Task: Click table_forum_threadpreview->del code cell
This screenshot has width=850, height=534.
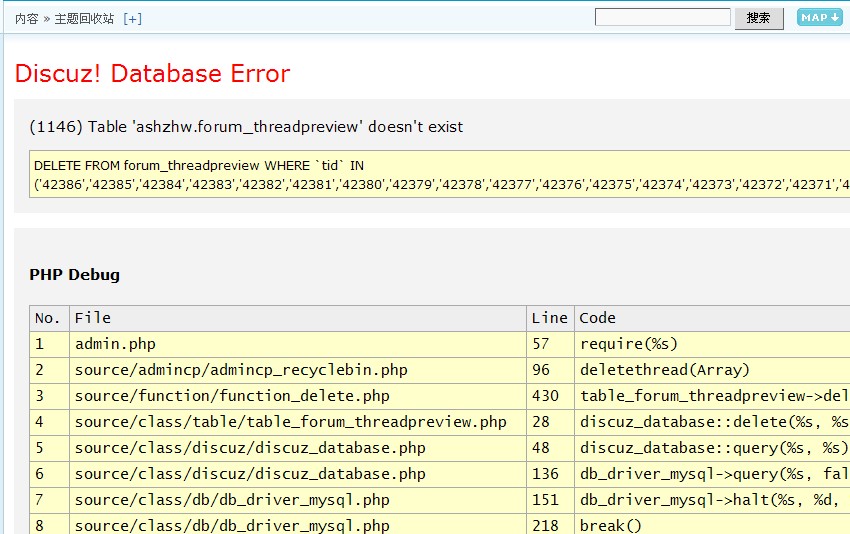Action: tap(712, 396)
